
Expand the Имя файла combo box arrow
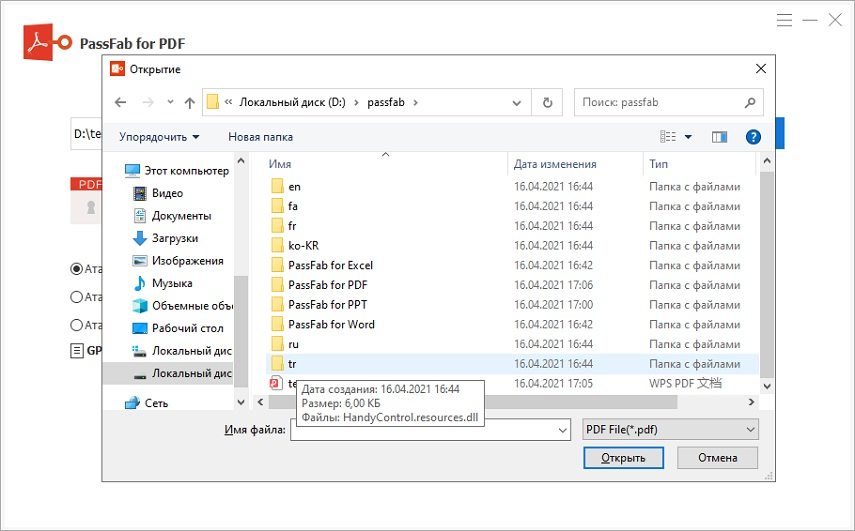click(x=563, y=430)
